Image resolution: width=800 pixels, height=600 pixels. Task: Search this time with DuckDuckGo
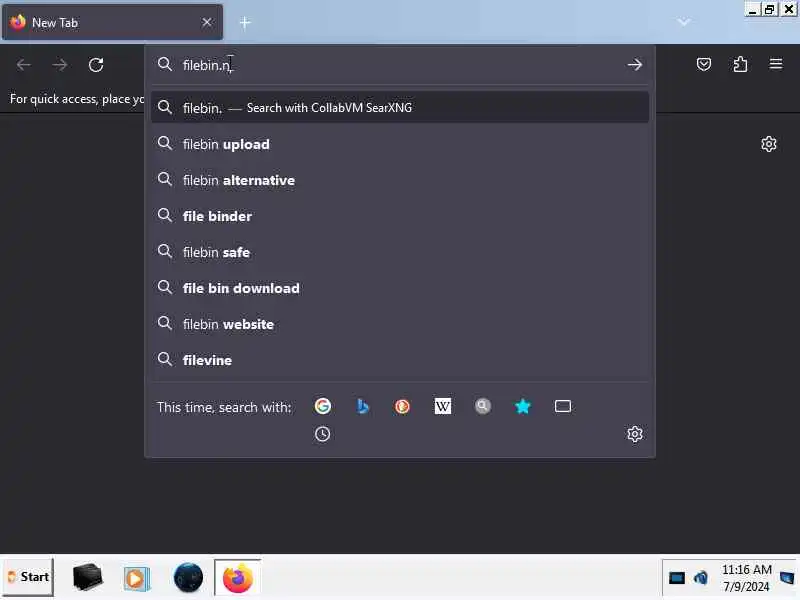click(402, 406)
